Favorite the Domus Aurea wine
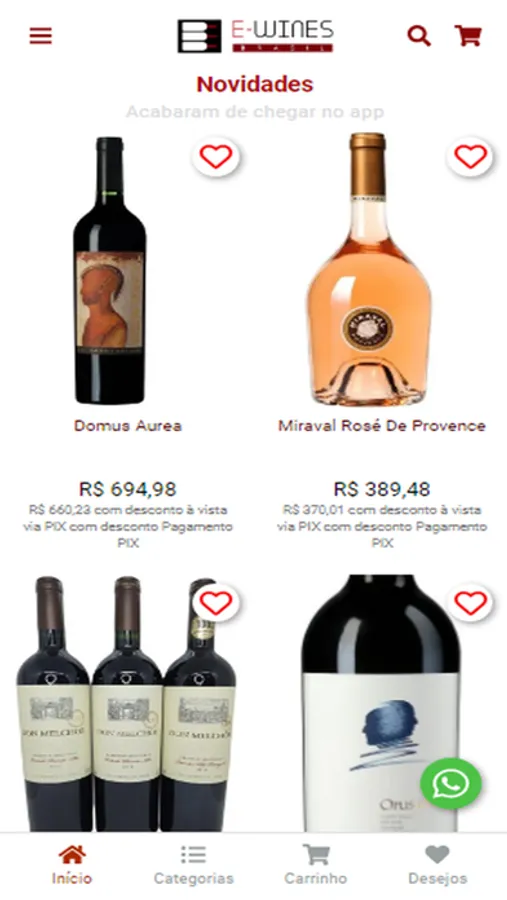The width and height of the screenshot is (507, 900). [216, 157]
